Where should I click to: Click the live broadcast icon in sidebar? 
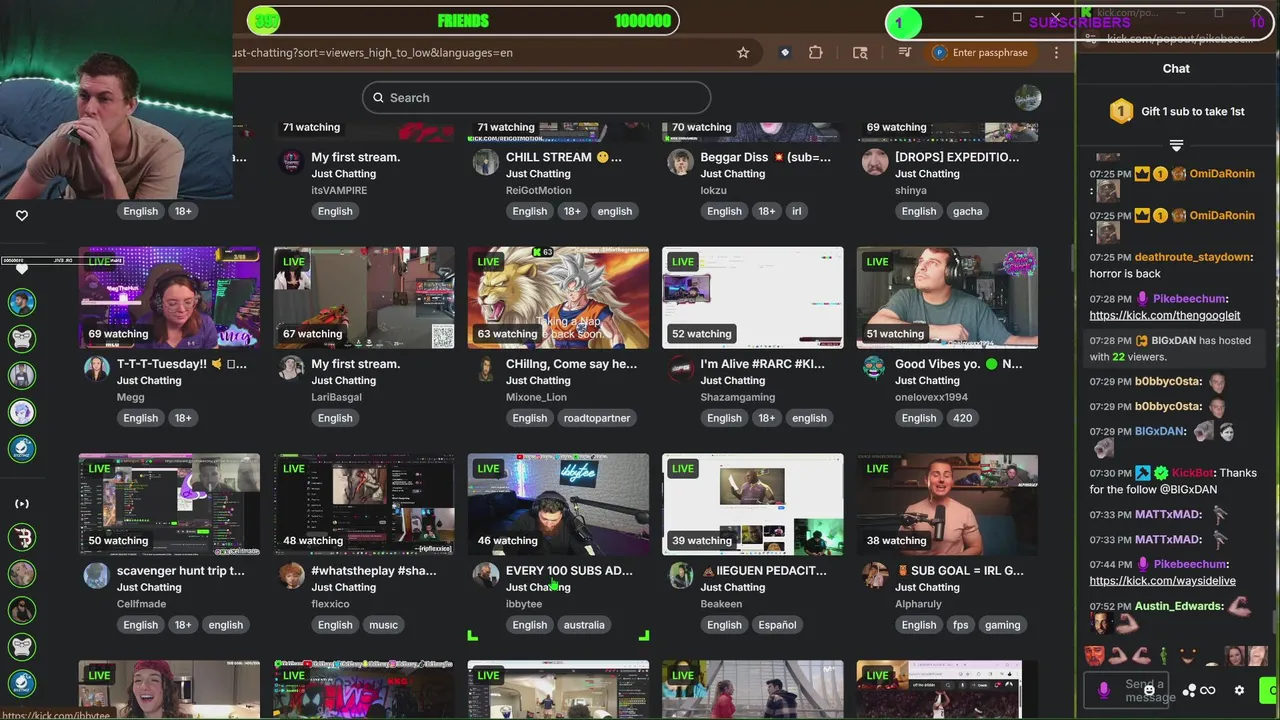point(22,504)
